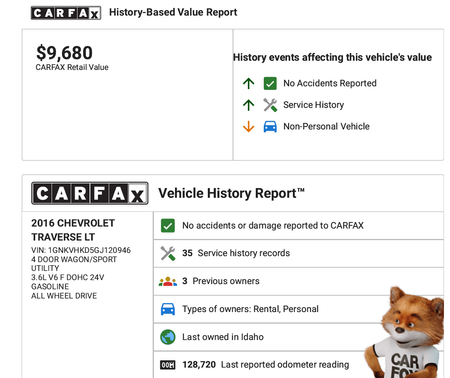Click people icon beside 3 Previous owners

(x=168, y=281)
